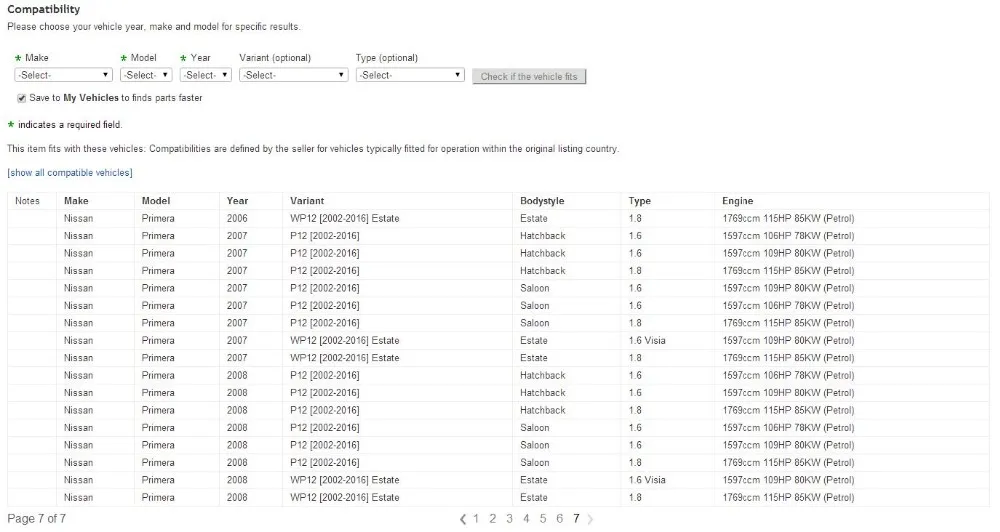Screen dimensions: 1000x532
Task: Open the Variant (optional) dropdown
Action: click(x=293, y=75)
